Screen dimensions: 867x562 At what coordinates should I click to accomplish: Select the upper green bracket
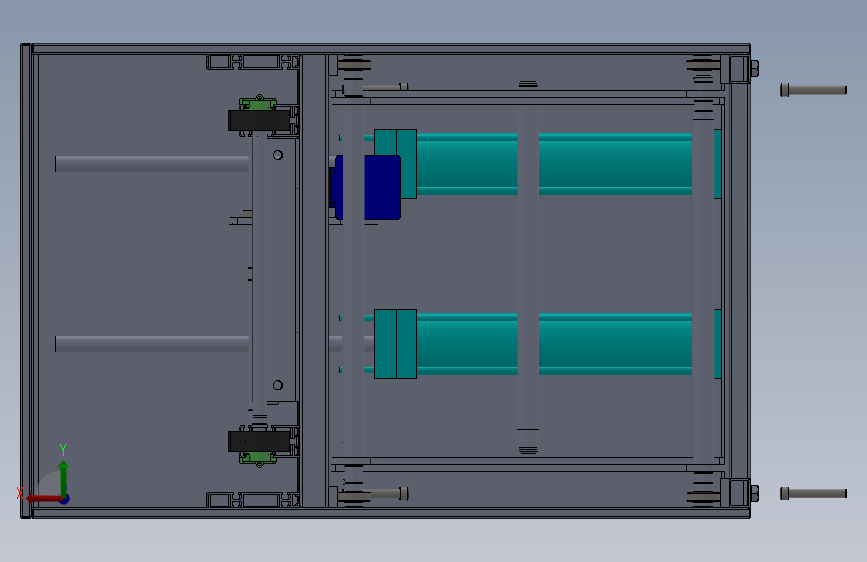click(258, 103)
